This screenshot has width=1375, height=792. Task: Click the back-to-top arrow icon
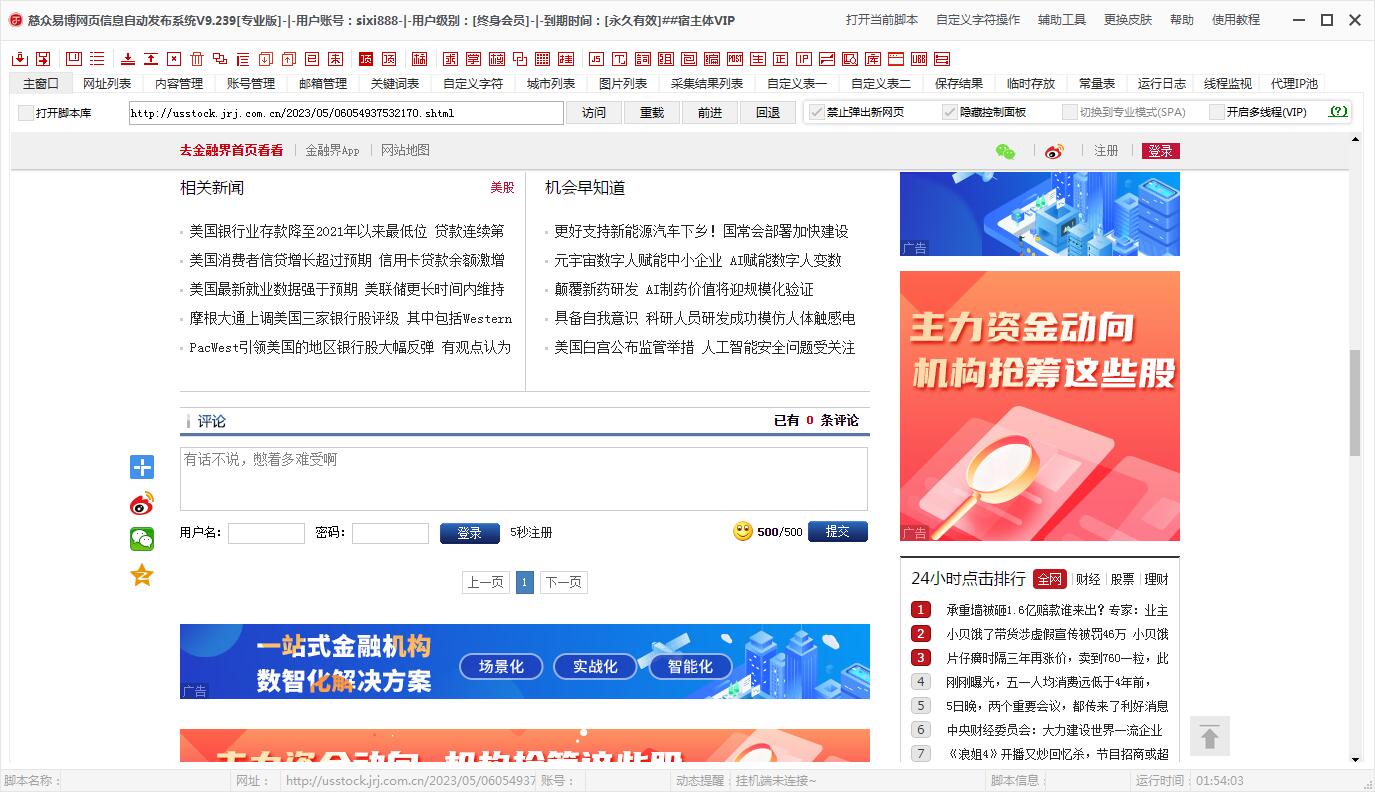pyautogui.click(x=1210, y=737)
